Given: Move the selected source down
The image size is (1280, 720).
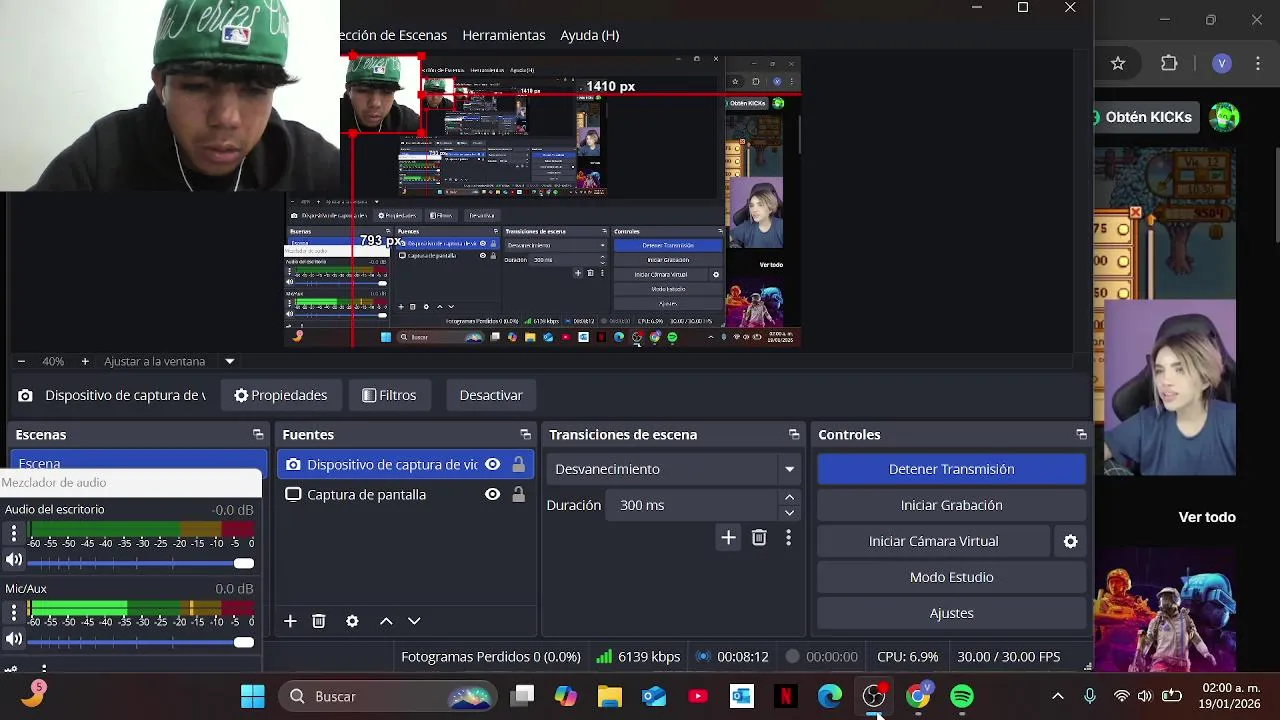Looking at the screenshot, I should point(414,621).
